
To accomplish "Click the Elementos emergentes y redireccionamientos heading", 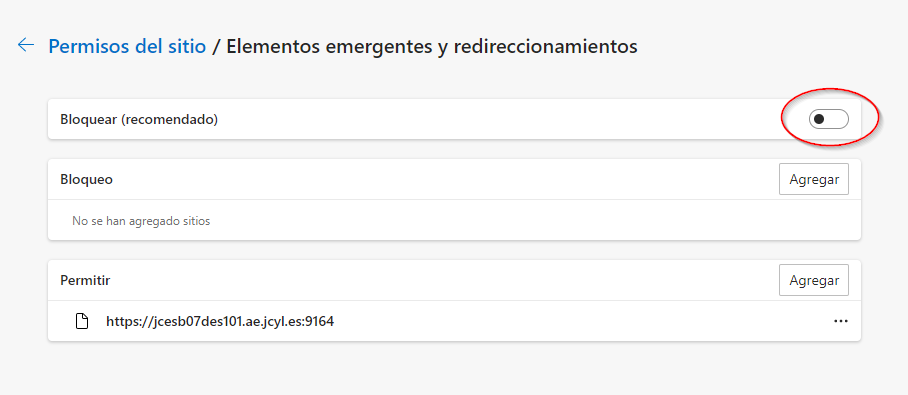I will [432, 46].
